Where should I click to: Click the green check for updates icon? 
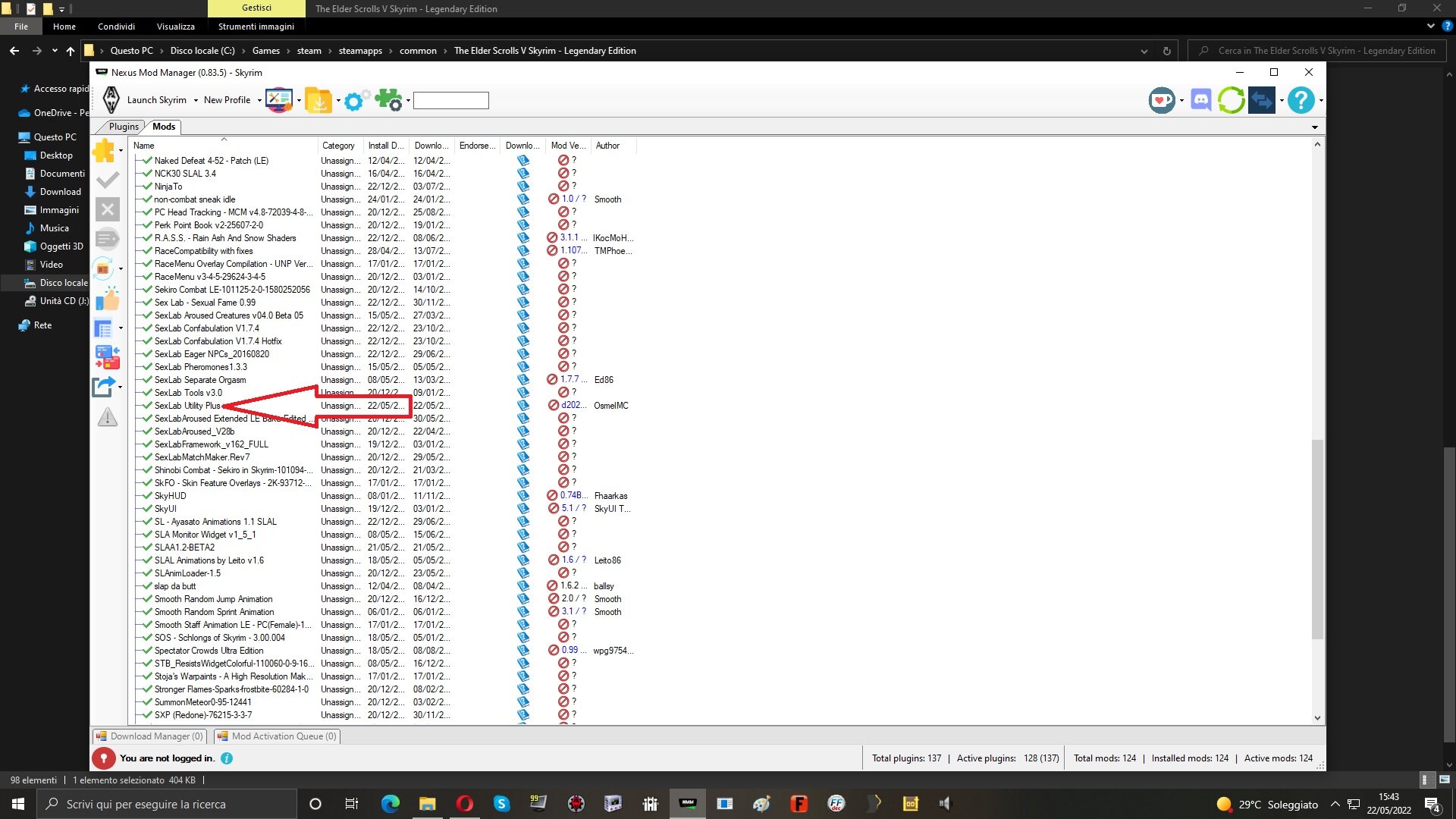coord(1232,100)
